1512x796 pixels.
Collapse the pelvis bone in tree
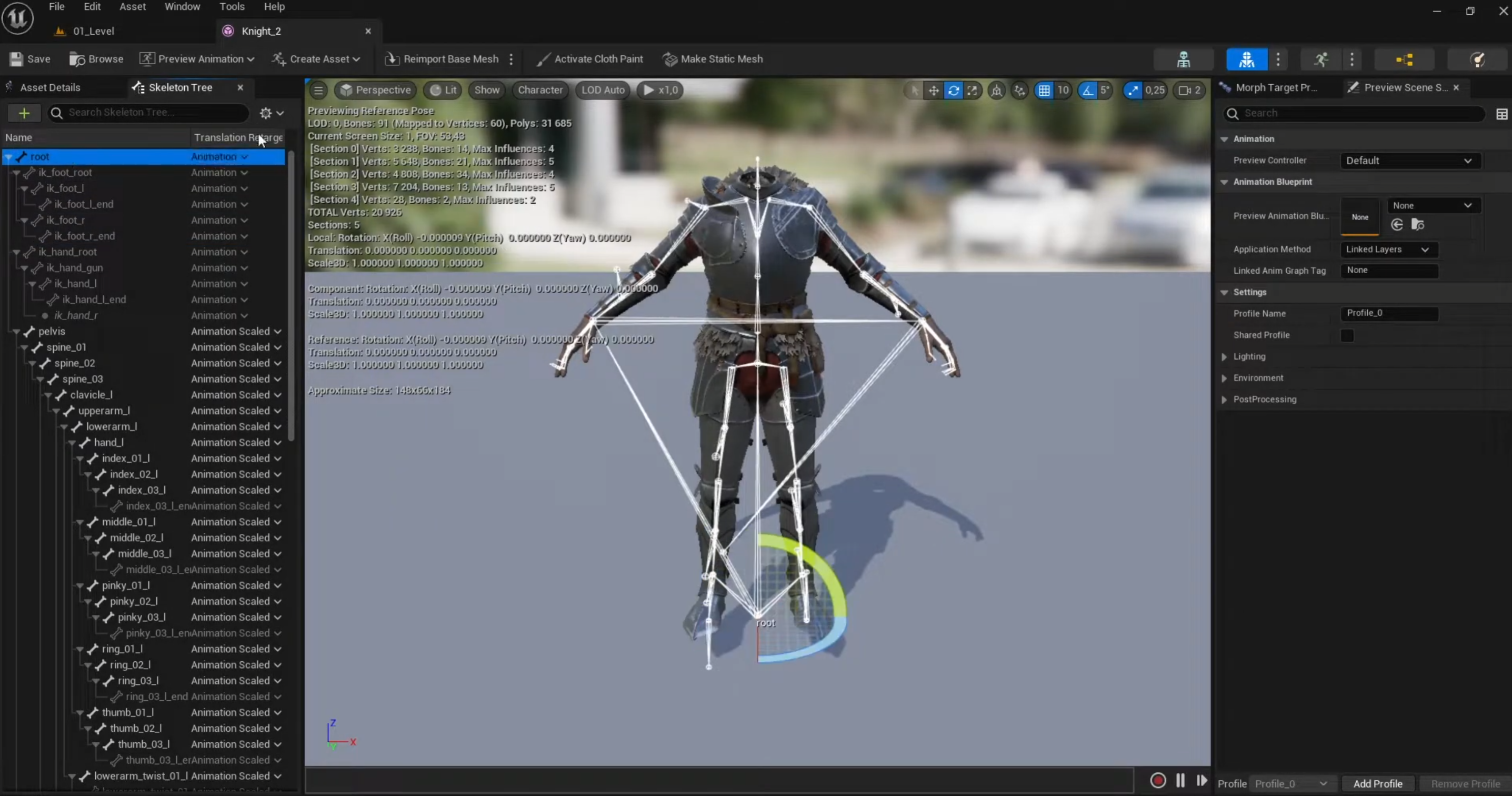(16, 332)
